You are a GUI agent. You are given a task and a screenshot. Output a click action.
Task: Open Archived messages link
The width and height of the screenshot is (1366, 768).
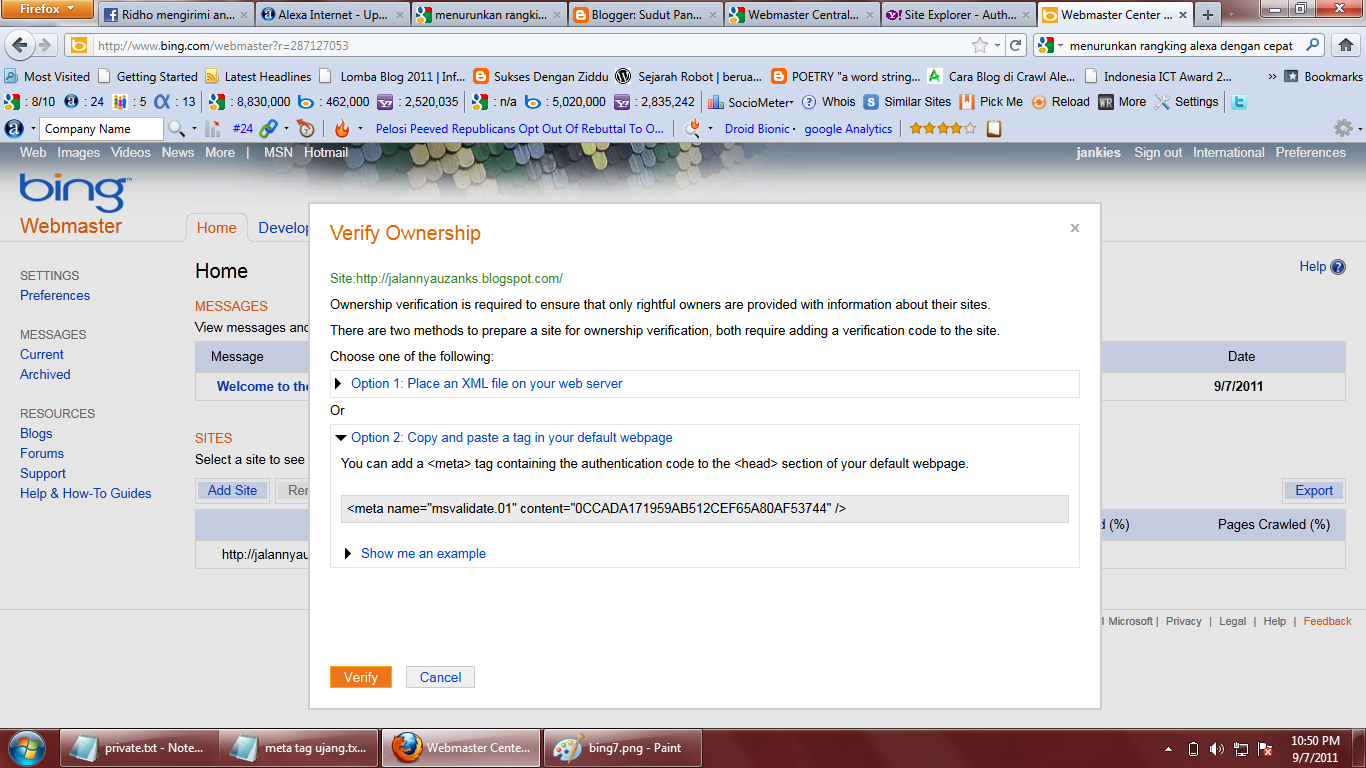45,375
